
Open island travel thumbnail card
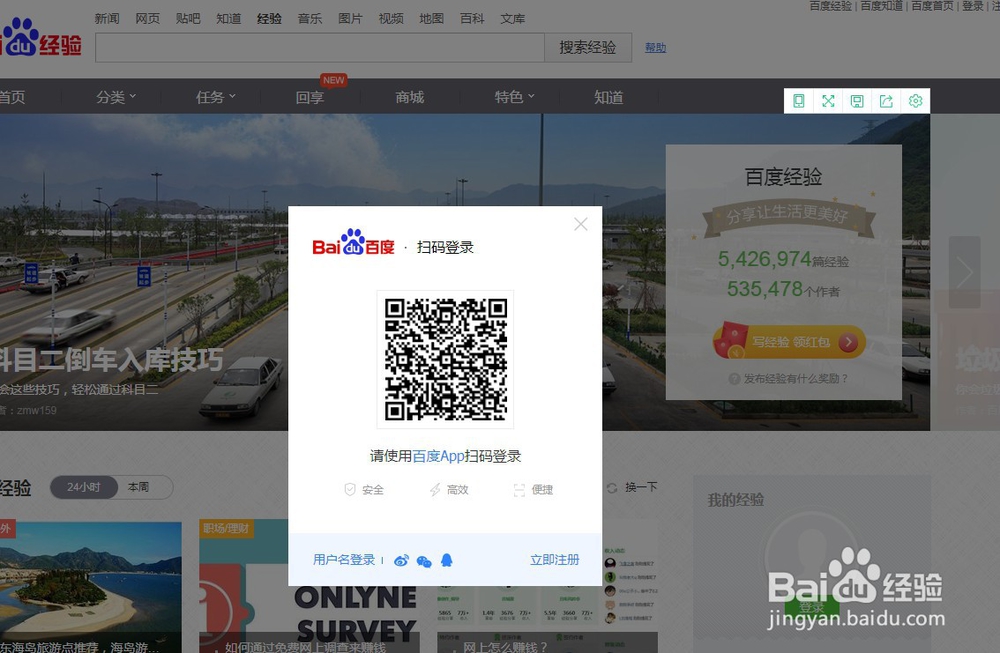point(91,587)
